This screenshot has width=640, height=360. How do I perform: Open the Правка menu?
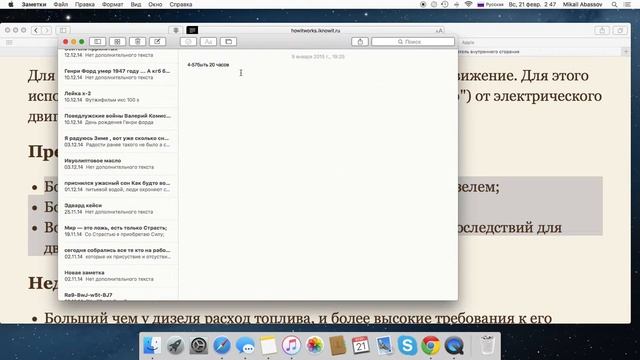(84, 4)
